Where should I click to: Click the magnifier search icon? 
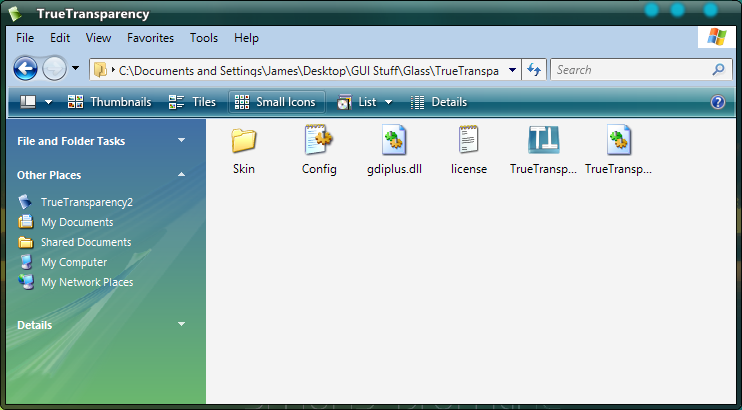(x=718, y=70)
